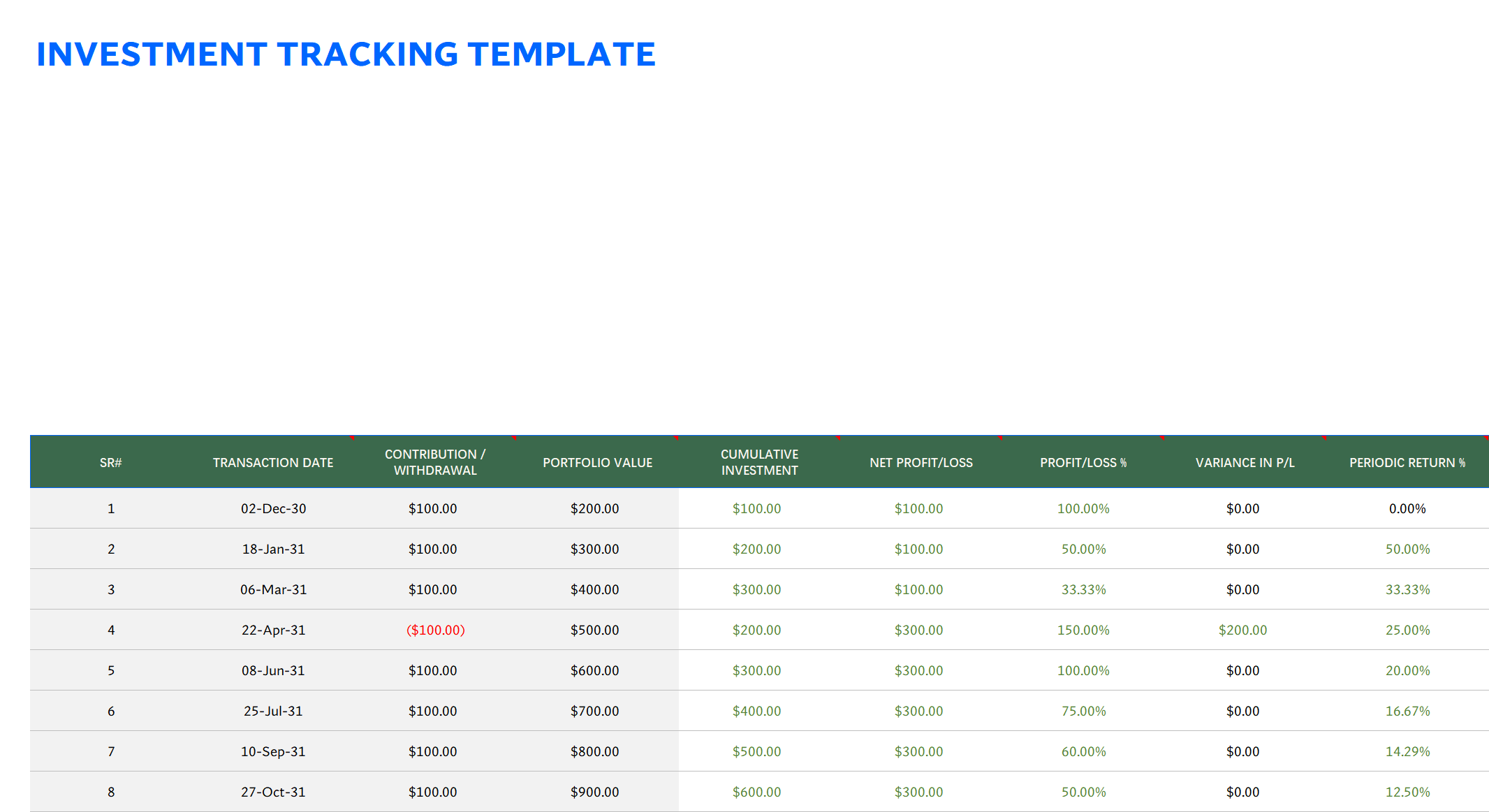Select the Portfolio Value column header
1489x812 pixels.
(597, 462)
